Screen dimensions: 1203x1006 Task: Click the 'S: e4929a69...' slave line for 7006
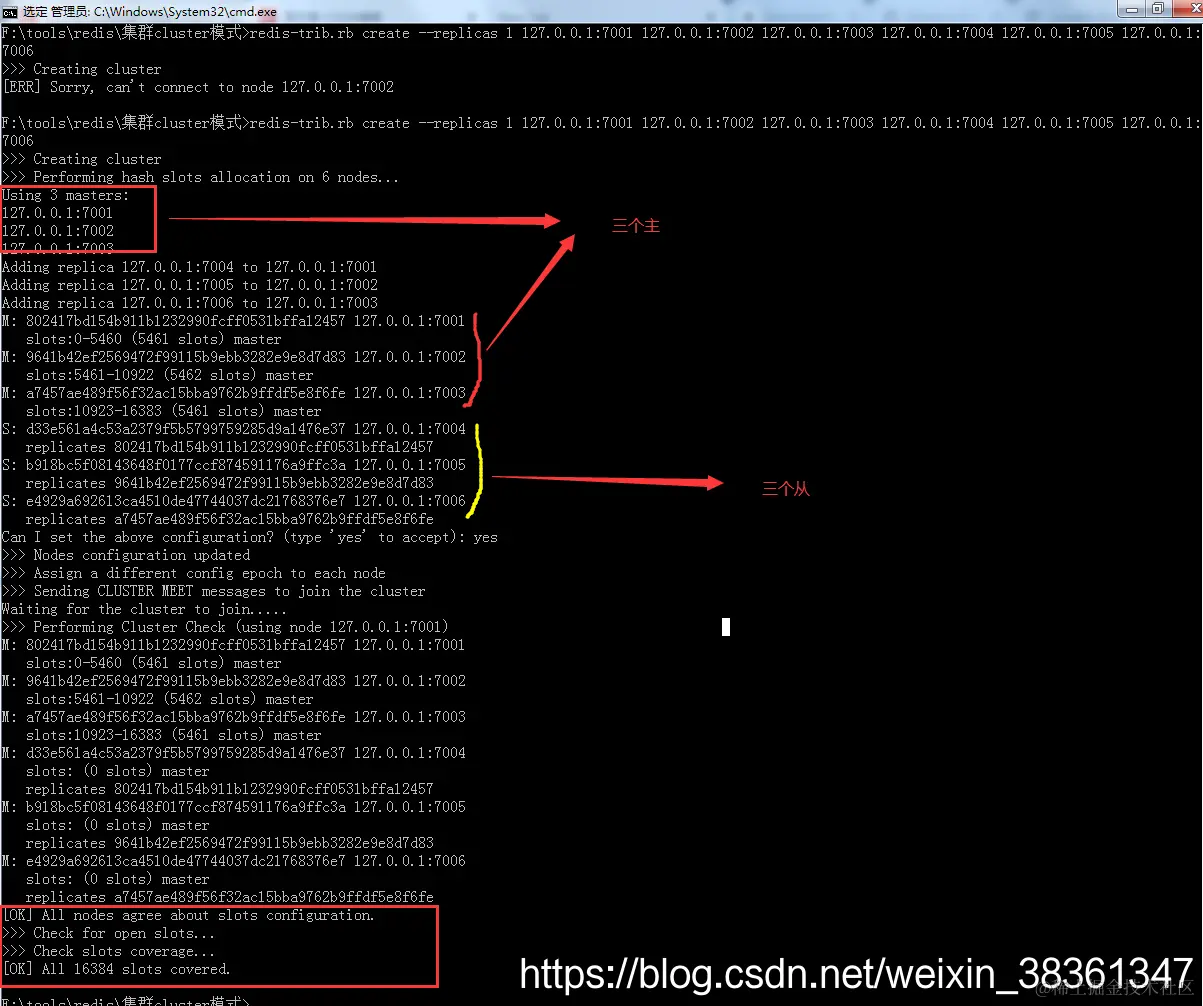[234, 501]
